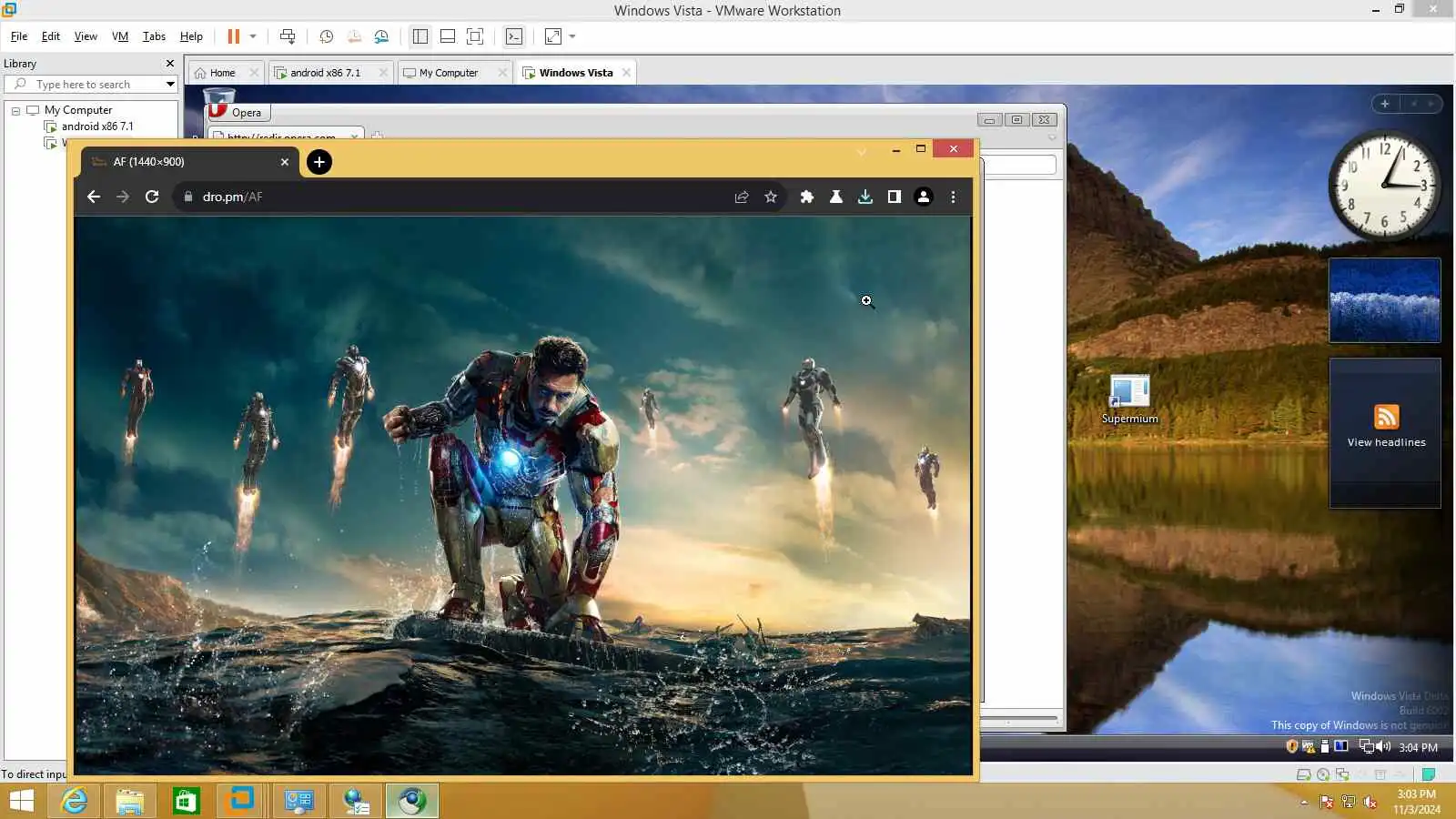Open a new browser tab
The image size is (1456, 819).
click(318, 162)
